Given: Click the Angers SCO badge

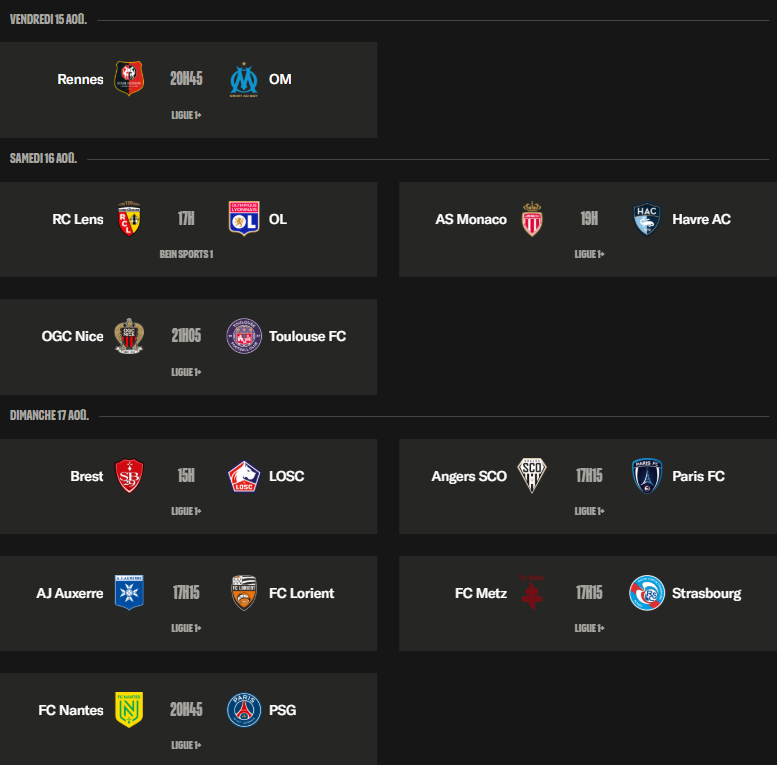Looking at the screenshot, I should (532, 476).
